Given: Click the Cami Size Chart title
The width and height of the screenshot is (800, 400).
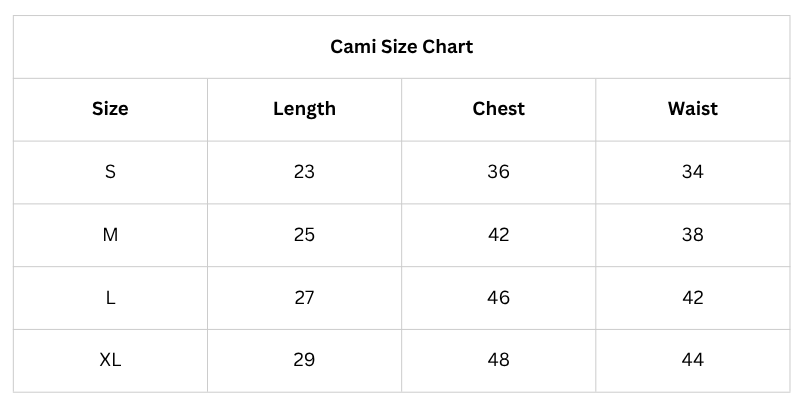Looking at the screenshot, I should (x=401, y=46).
